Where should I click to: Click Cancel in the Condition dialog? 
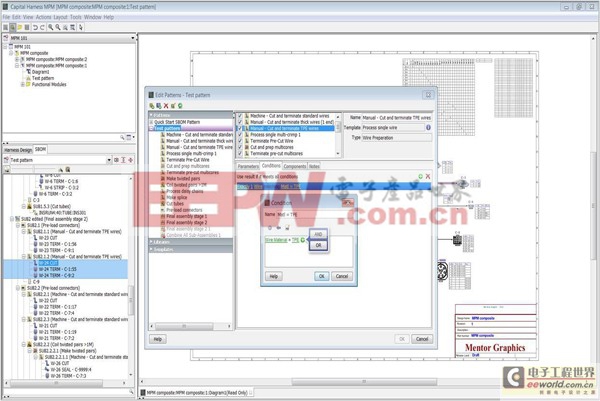click(342, 276)
